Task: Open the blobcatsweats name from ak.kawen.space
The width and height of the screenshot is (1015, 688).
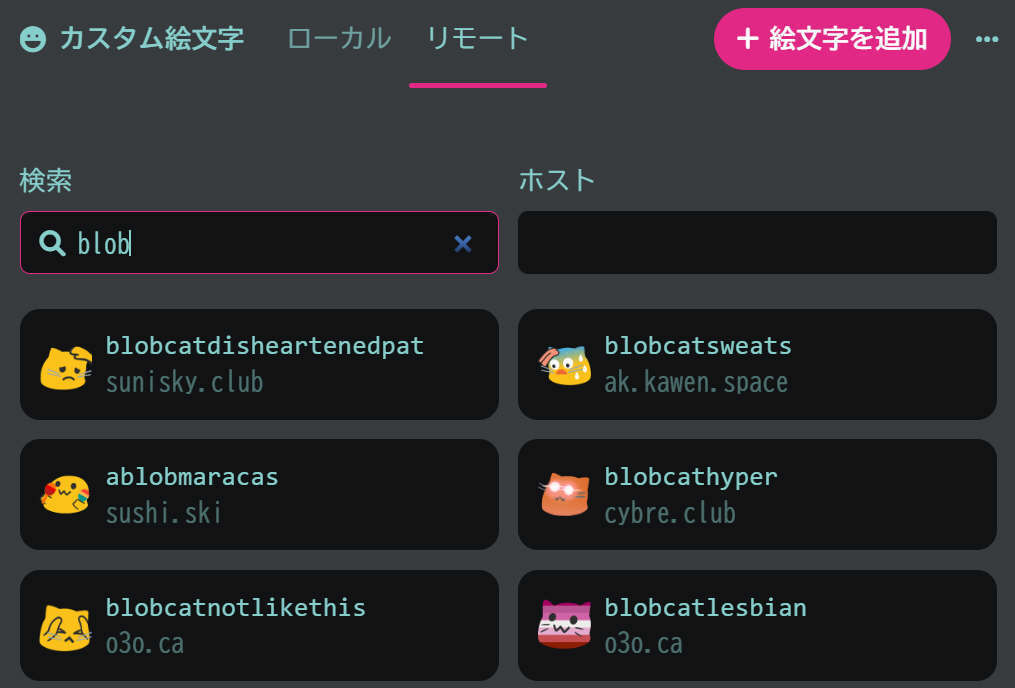Action: pyautogui.click(x=698, y=346)
